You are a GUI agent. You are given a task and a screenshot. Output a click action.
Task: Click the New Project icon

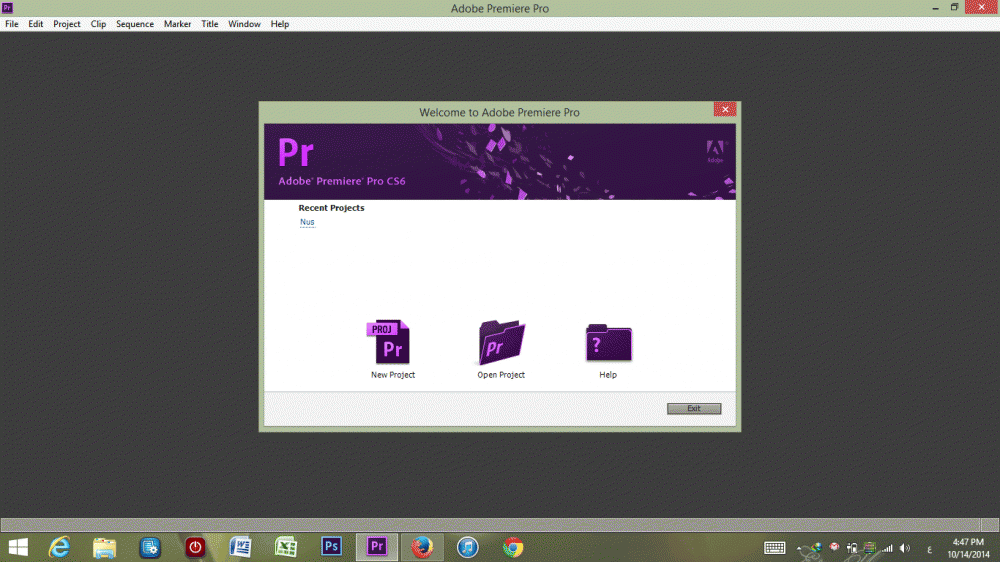point(389,342)
